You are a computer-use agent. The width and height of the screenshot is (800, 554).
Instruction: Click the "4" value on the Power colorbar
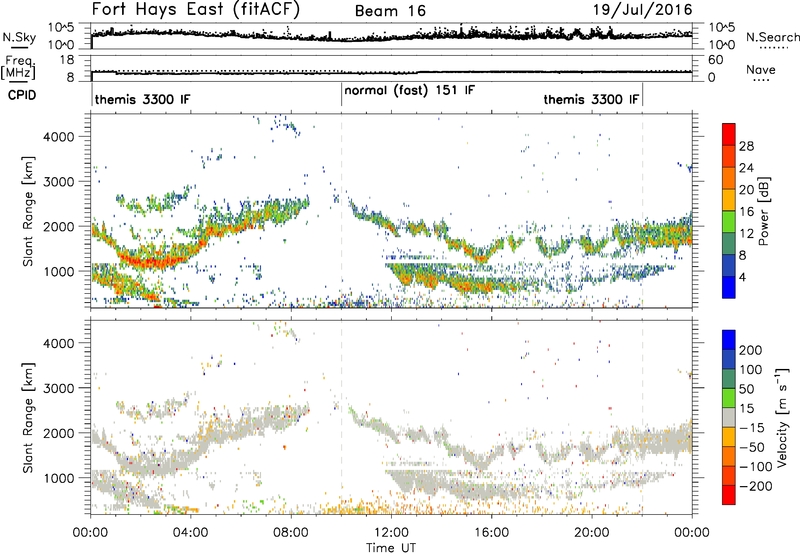click(x=742, y=277)
